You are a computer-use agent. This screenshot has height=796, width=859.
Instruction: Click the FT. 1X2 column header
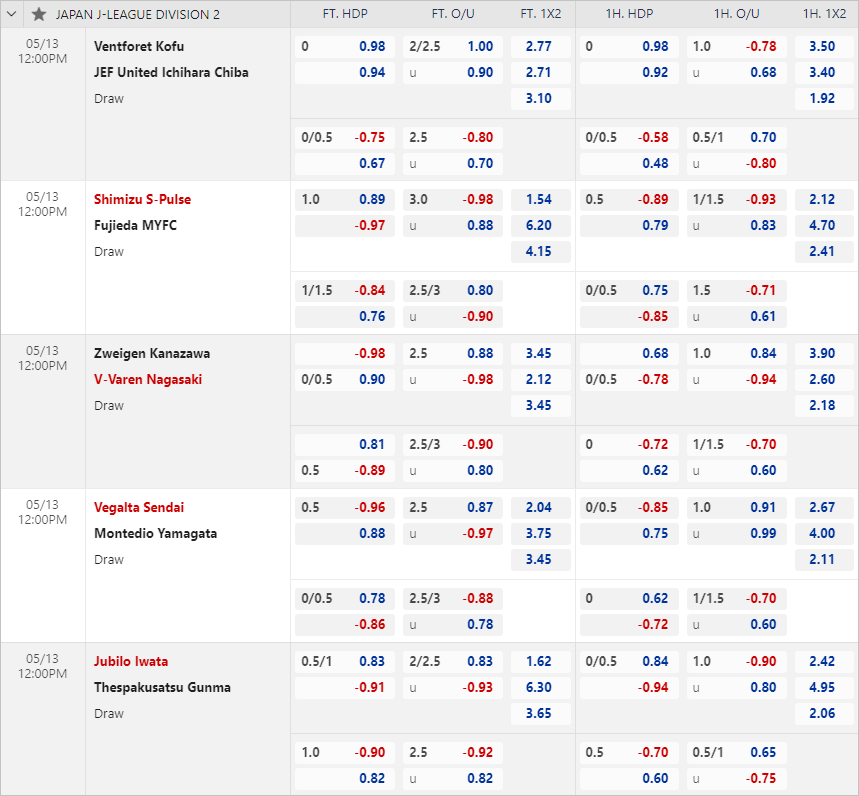click(541, 14)
